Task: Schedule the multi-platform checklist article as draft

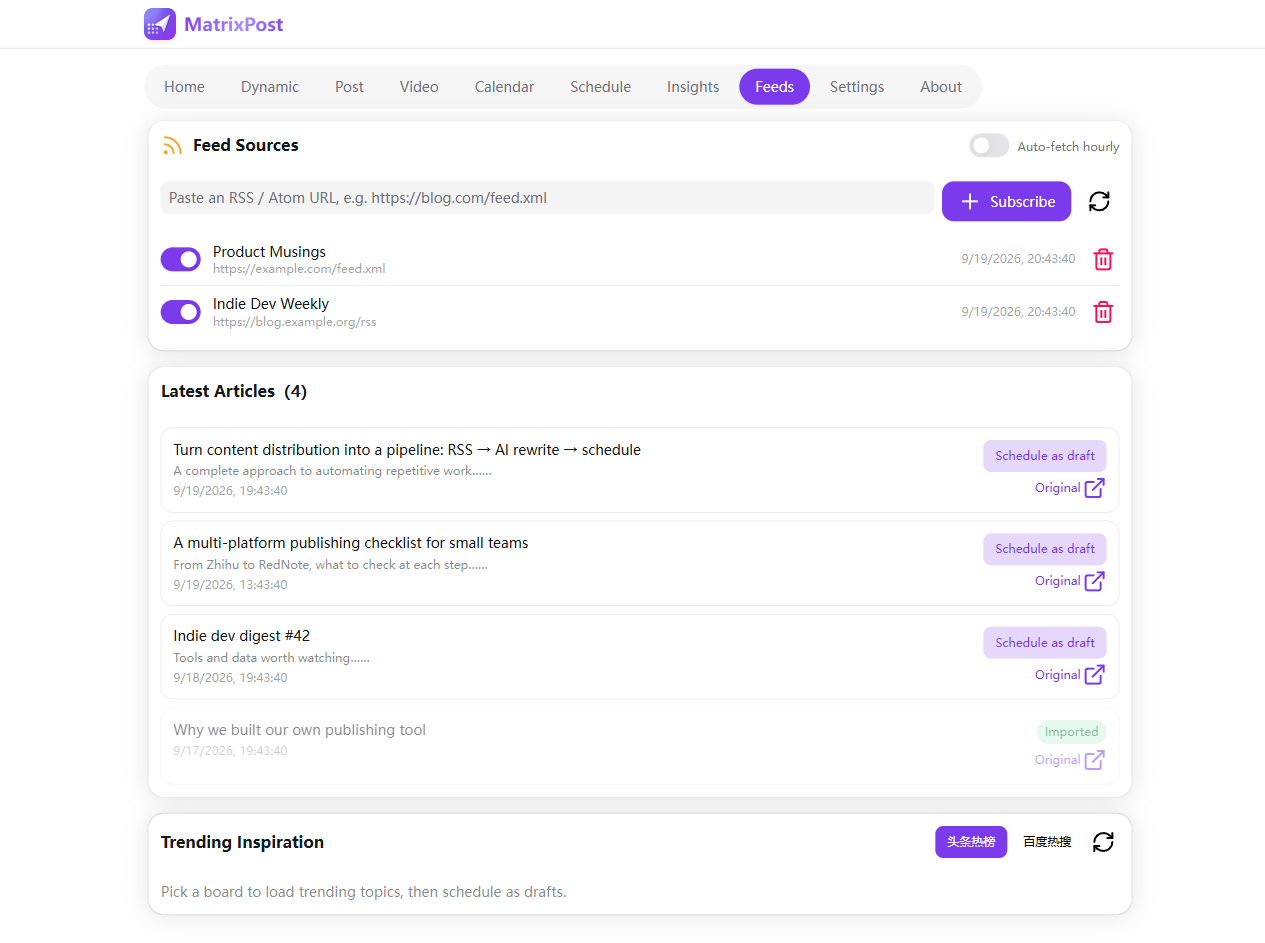Action: [x=1045, y=549]
